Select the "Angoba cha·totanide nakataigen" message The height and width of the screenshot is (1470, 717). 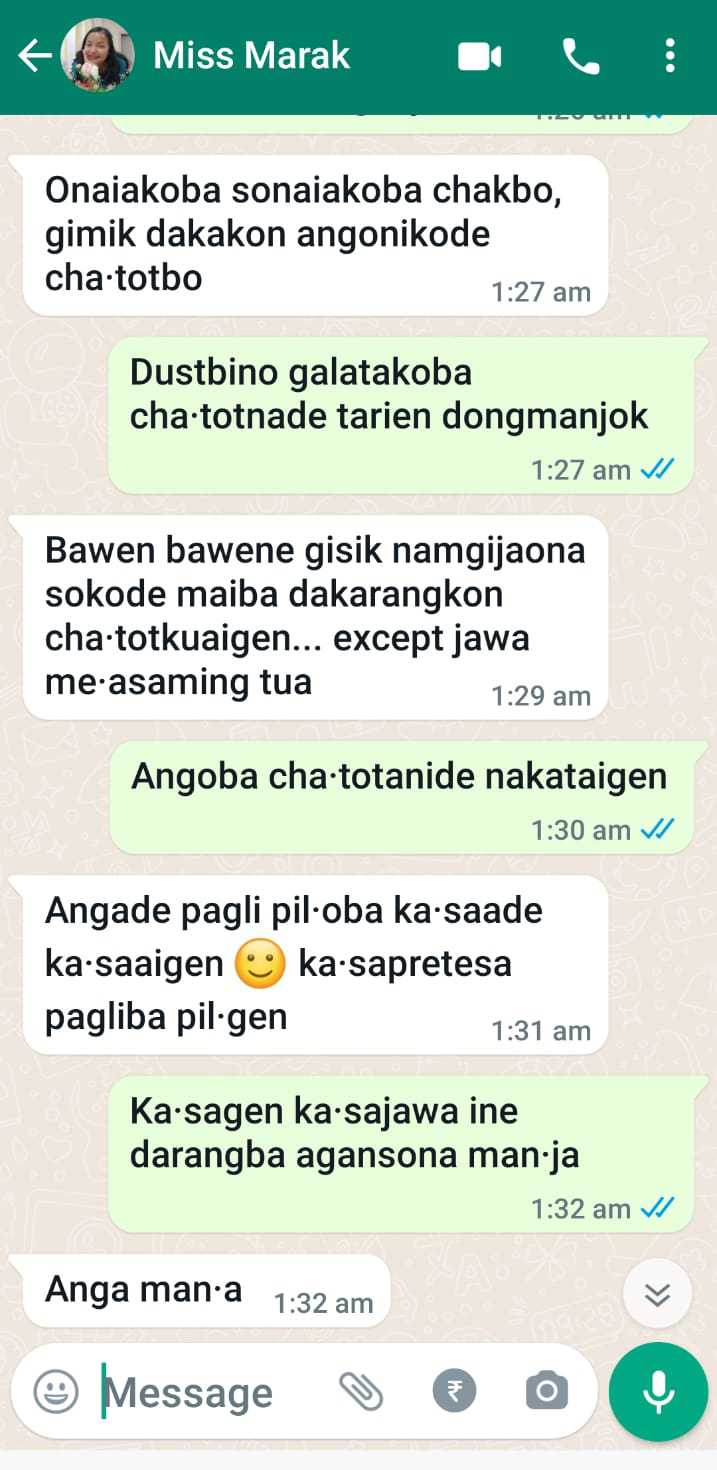pyautogui.click(x=400, y=798)
